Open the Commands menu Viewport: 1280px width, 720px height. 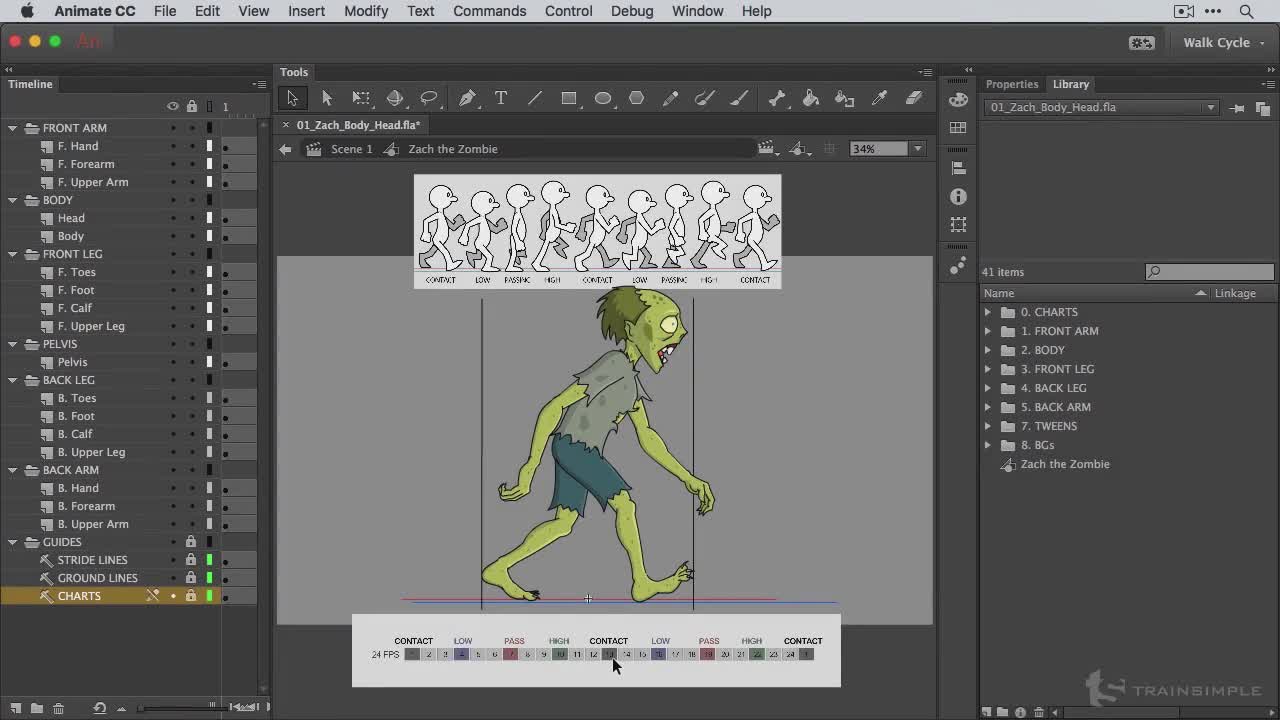click(x=489, y=11)
